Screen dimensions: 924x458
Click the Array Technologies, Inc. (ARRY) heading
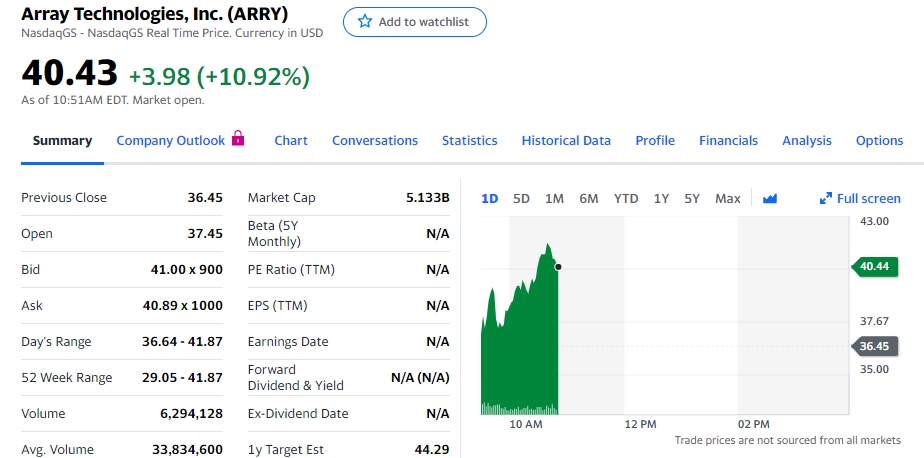point(155,13)
